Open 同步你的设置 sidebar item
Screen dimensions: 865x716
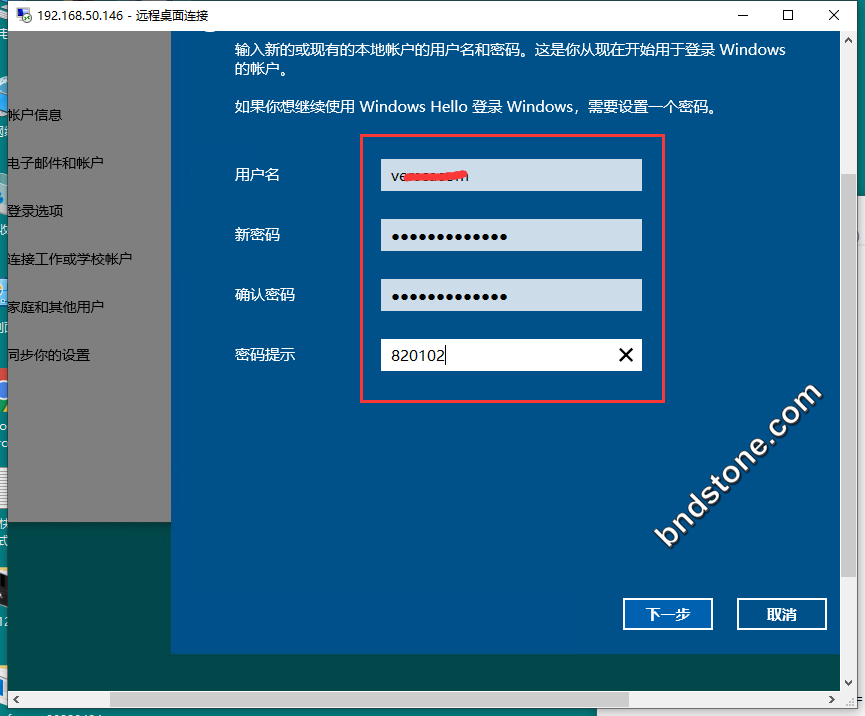click(x=48, y=355)
